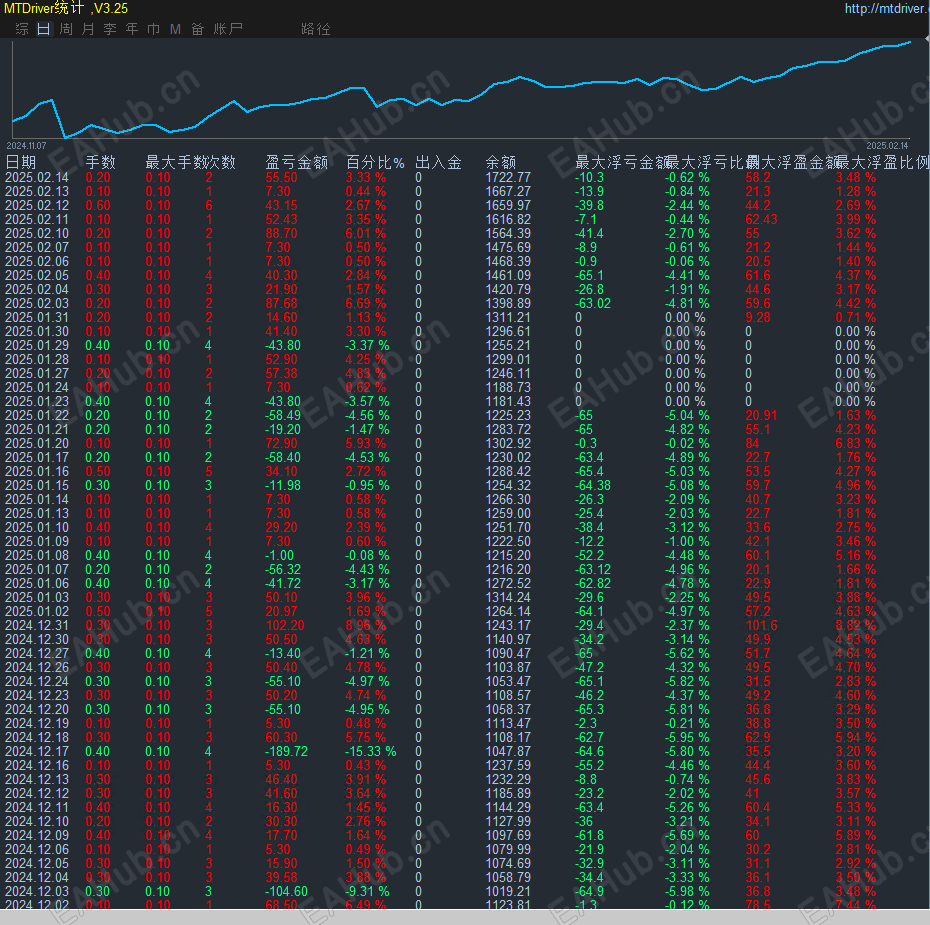Switch to the 综 summary tab
The height and width of the screenshot is (925, 930).
coord(22,29)
